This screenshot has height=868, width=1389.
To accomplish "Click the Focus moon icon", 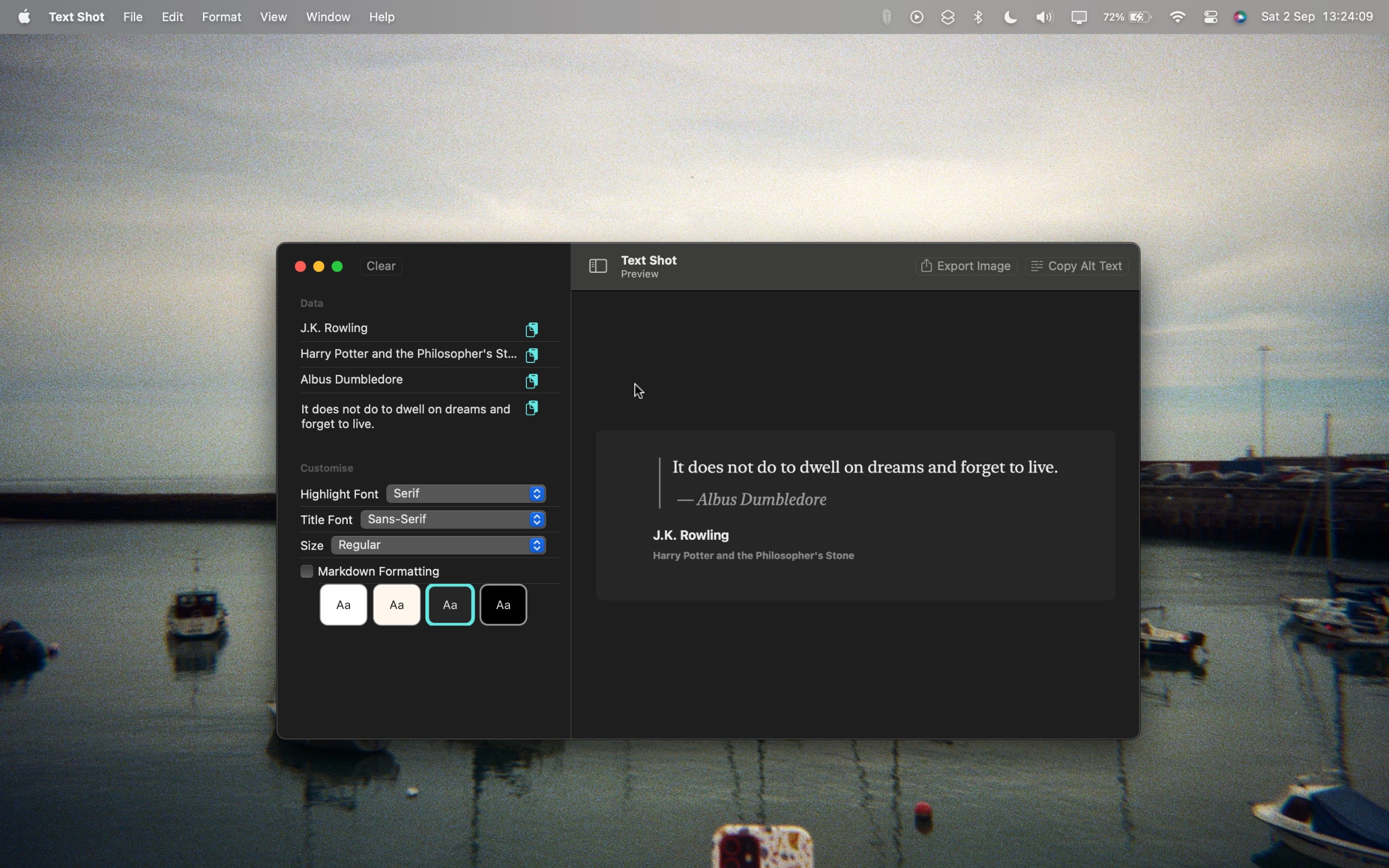I will tap(1010, 17).
